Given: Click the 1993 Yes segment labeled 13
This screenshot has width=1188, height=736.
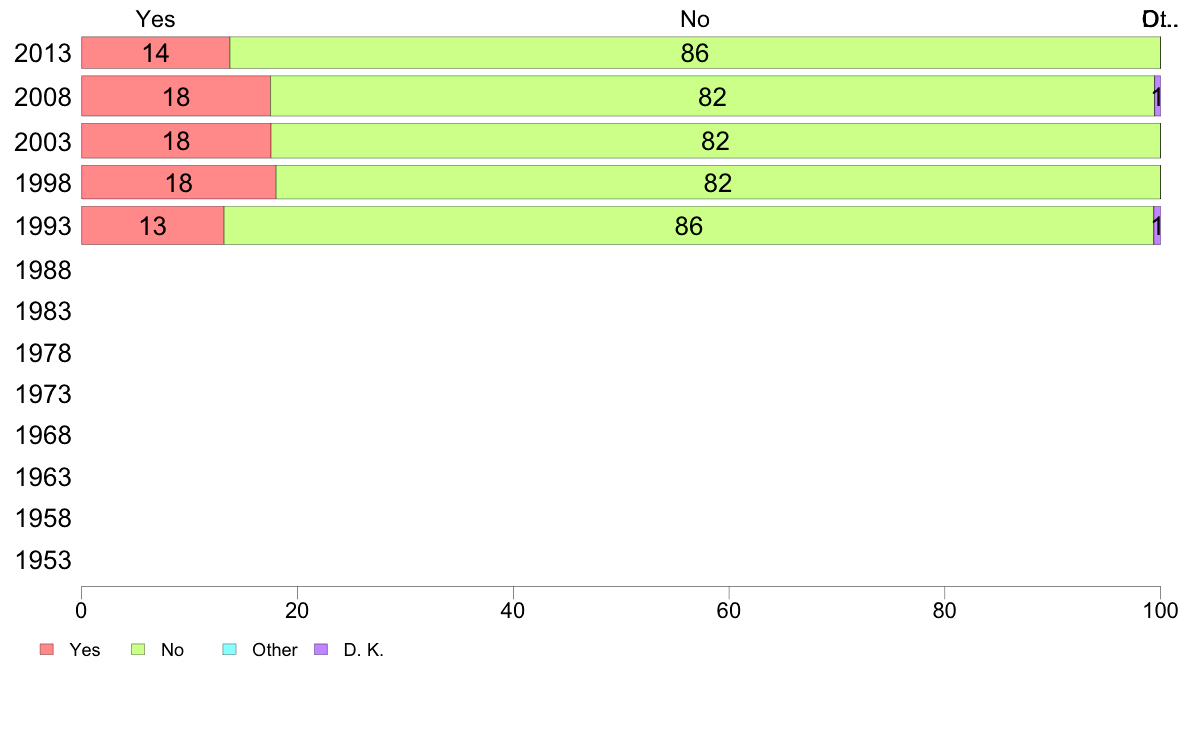Looking at the screenshot, I should click(x=152, y=226).
